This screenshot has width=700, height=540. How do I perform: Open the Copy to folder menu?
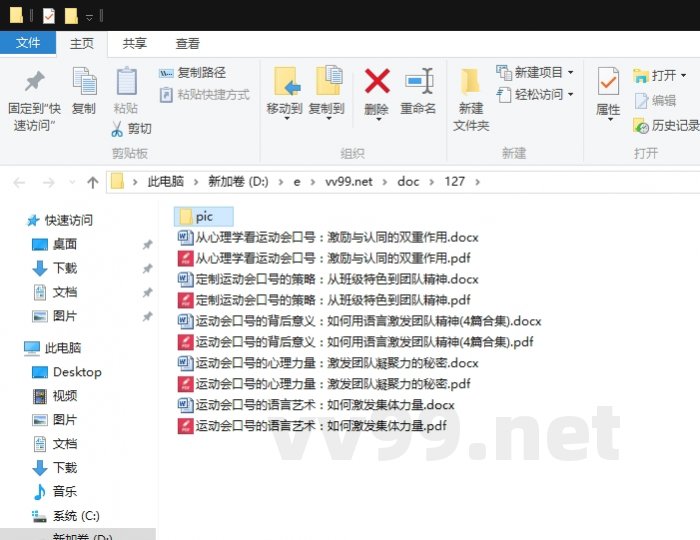[x=327, y=94]
